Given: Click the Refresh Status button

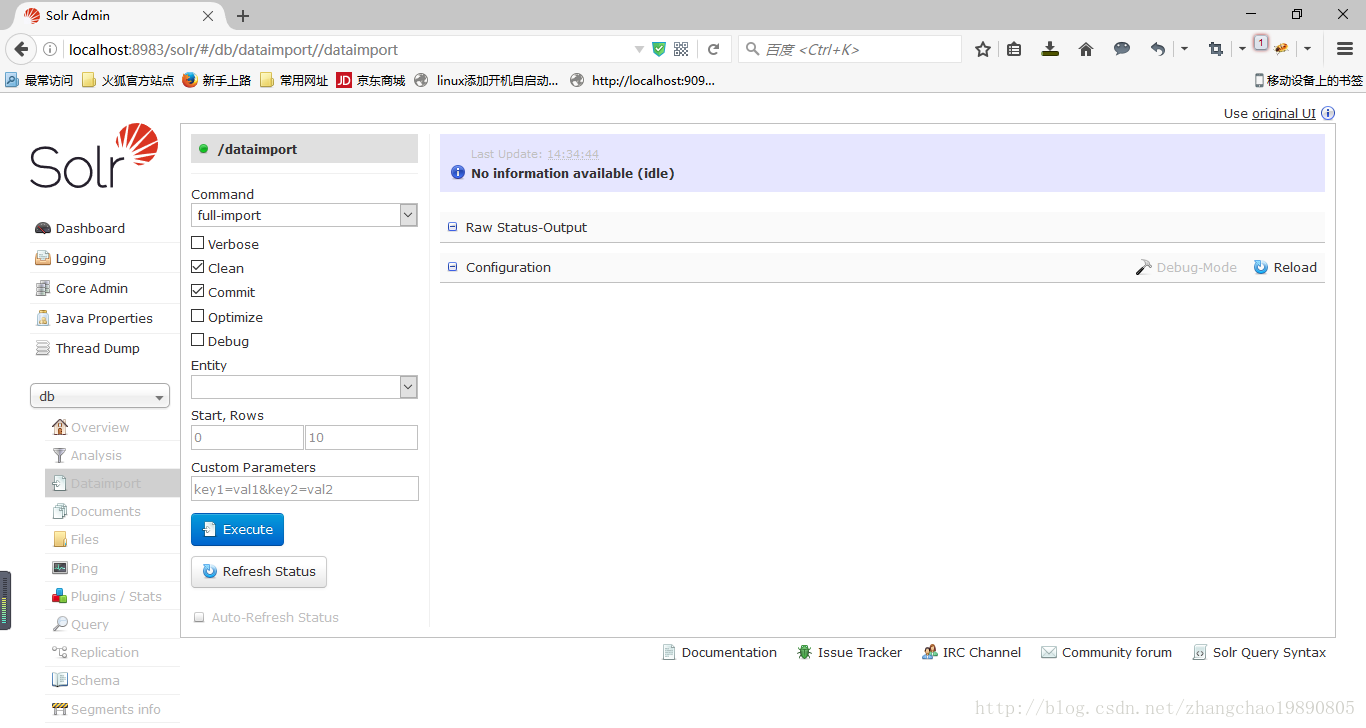Looking at the screenshot, I should 259,571.
